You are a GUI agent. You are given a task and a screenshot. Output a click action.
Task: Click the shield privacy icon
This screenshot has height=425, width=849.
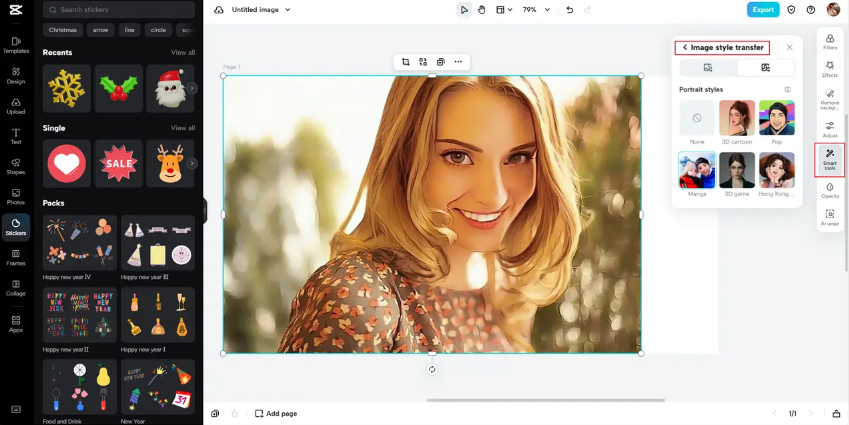point(791,10)
